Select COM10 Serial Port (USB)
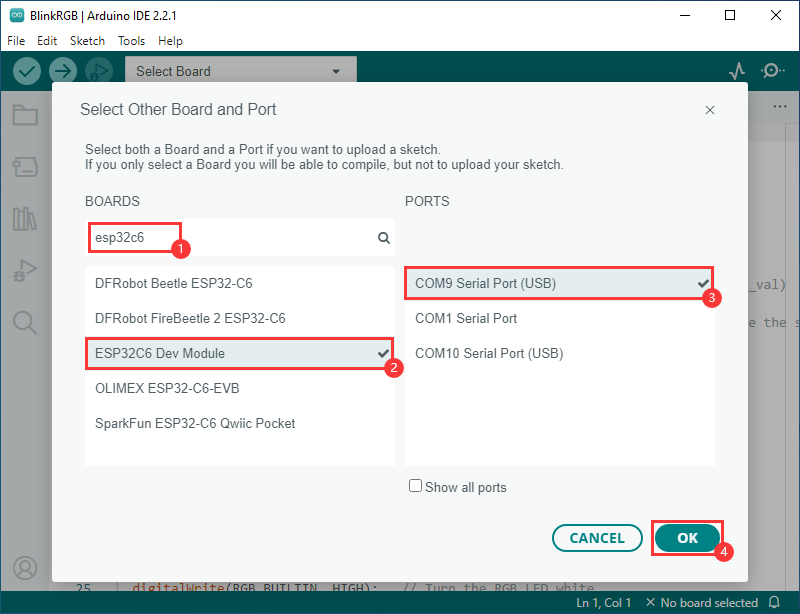 [560, 353]
